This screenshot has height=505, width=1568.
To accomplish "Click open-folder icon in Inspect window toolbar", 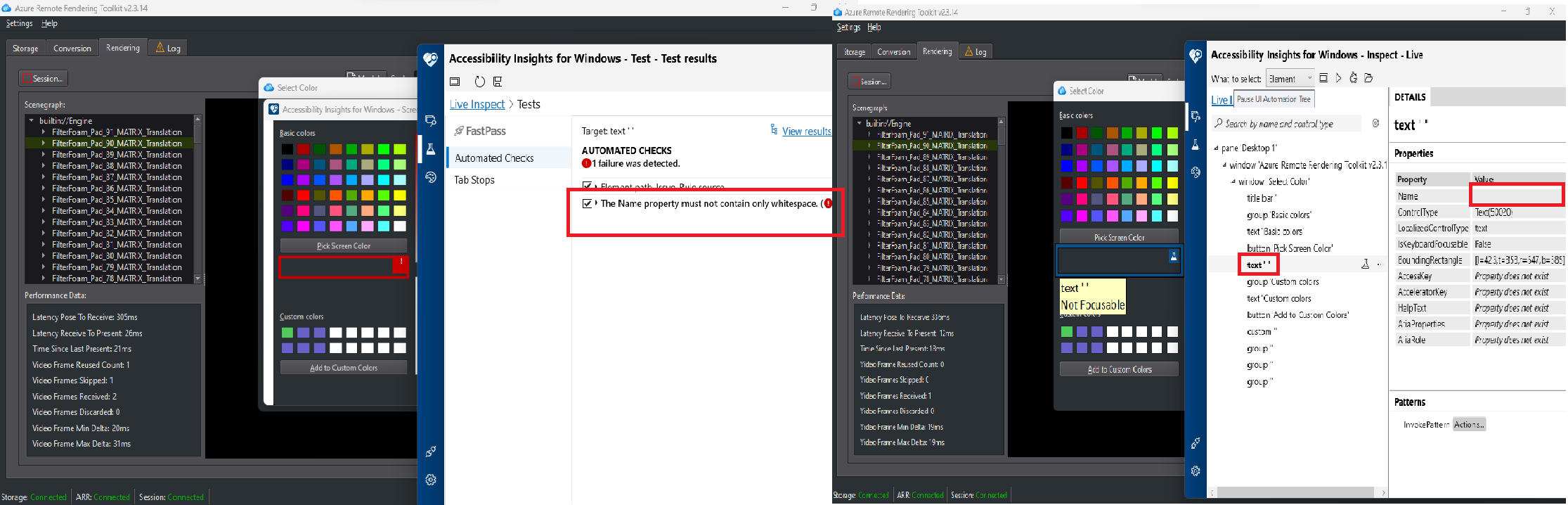I will pos(1368,78).
